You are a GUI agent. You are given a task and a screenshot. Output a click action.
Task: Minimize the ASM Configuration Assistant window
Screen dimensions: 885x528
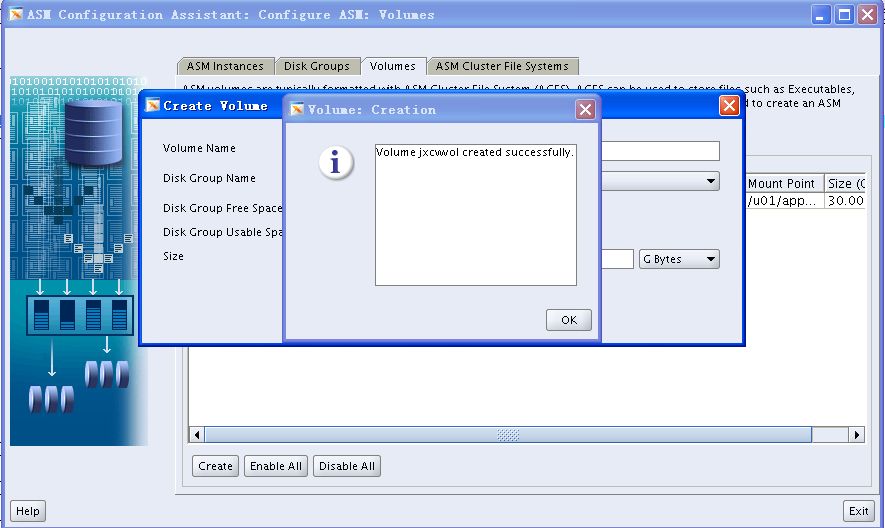[x=821, y=14]
